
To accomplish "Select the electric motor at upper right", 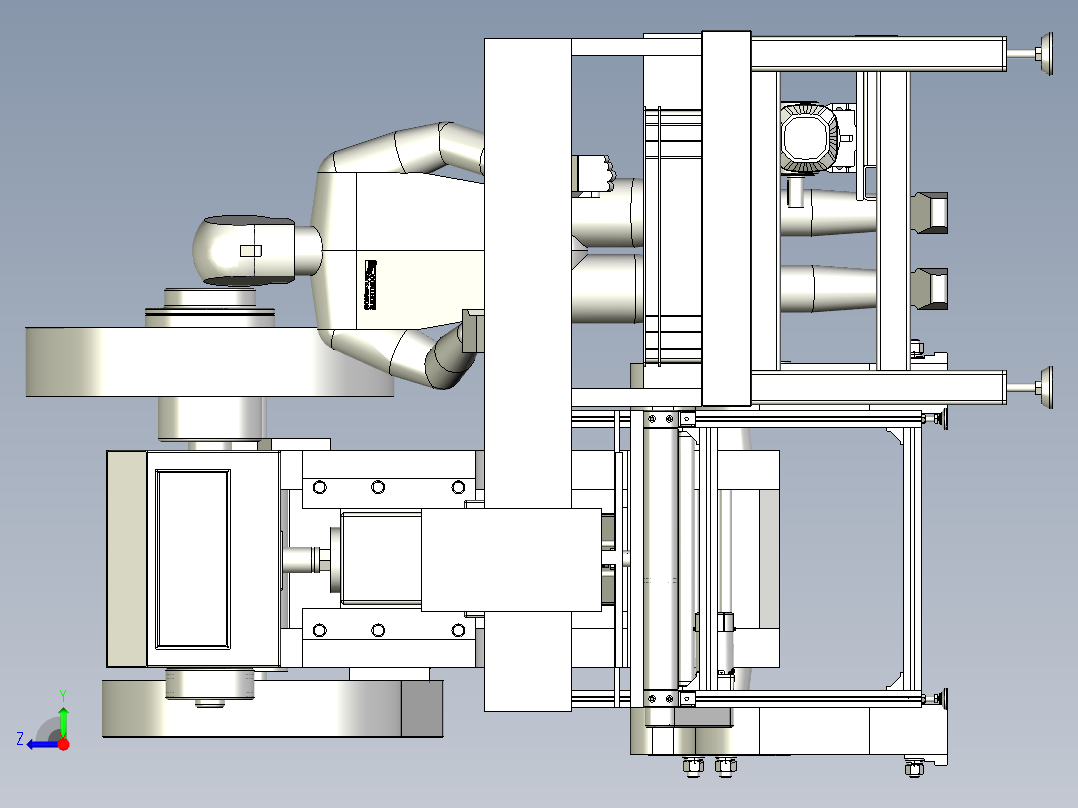I will pos(811,138).
